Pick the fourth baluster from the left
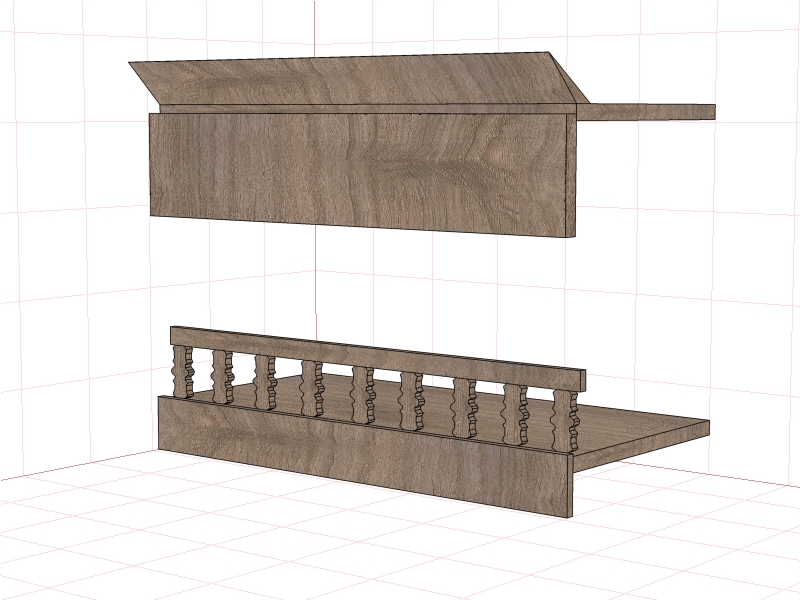This screenshot has height=600, width=800. [x=312, y=388]
